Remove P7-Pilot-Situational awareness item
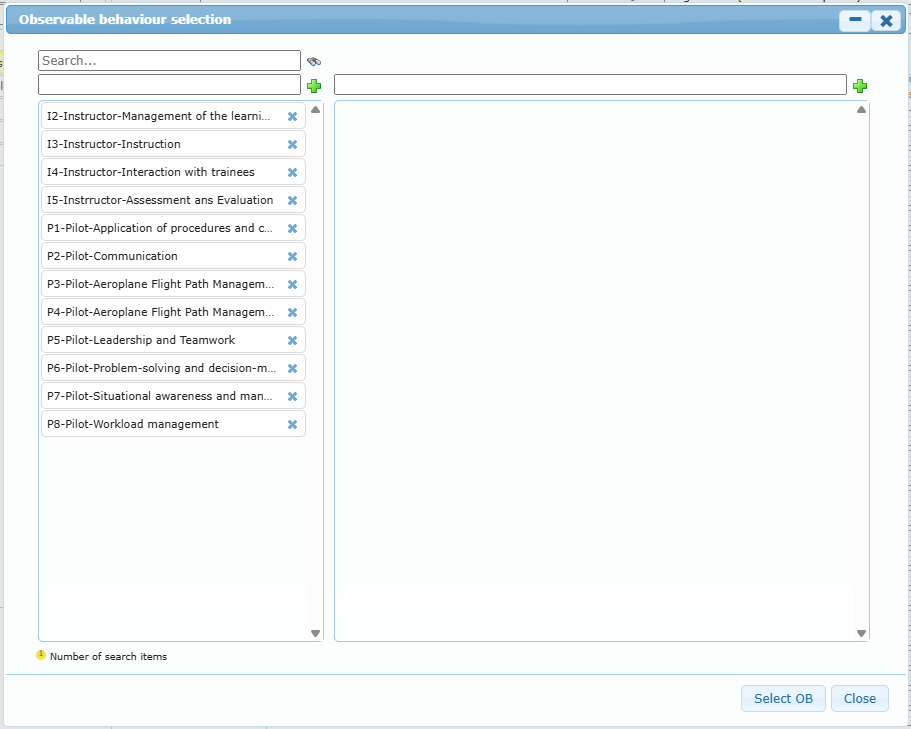This screenshot has width=911, height=729. tap(292, 396)
